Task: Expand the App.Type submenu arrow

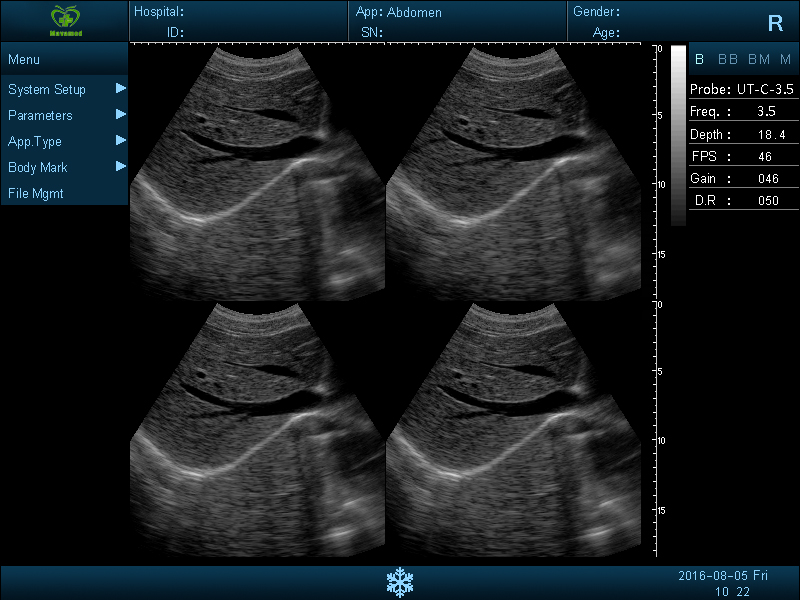Action: tap(121, 140)
